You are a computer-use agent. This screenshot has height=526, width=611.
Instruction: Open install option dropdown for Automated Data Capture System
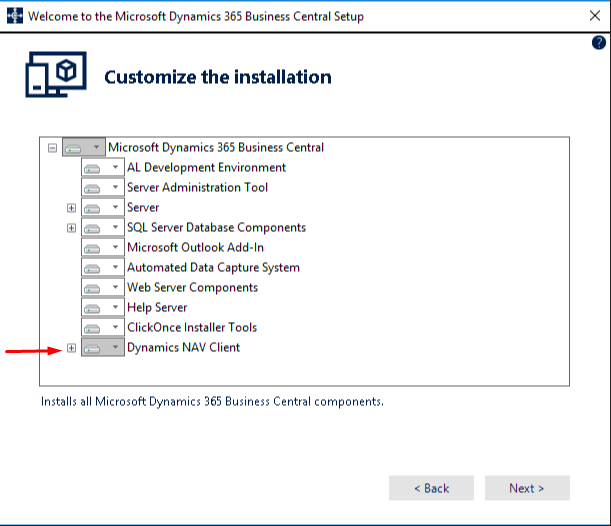tap(103, 268)
